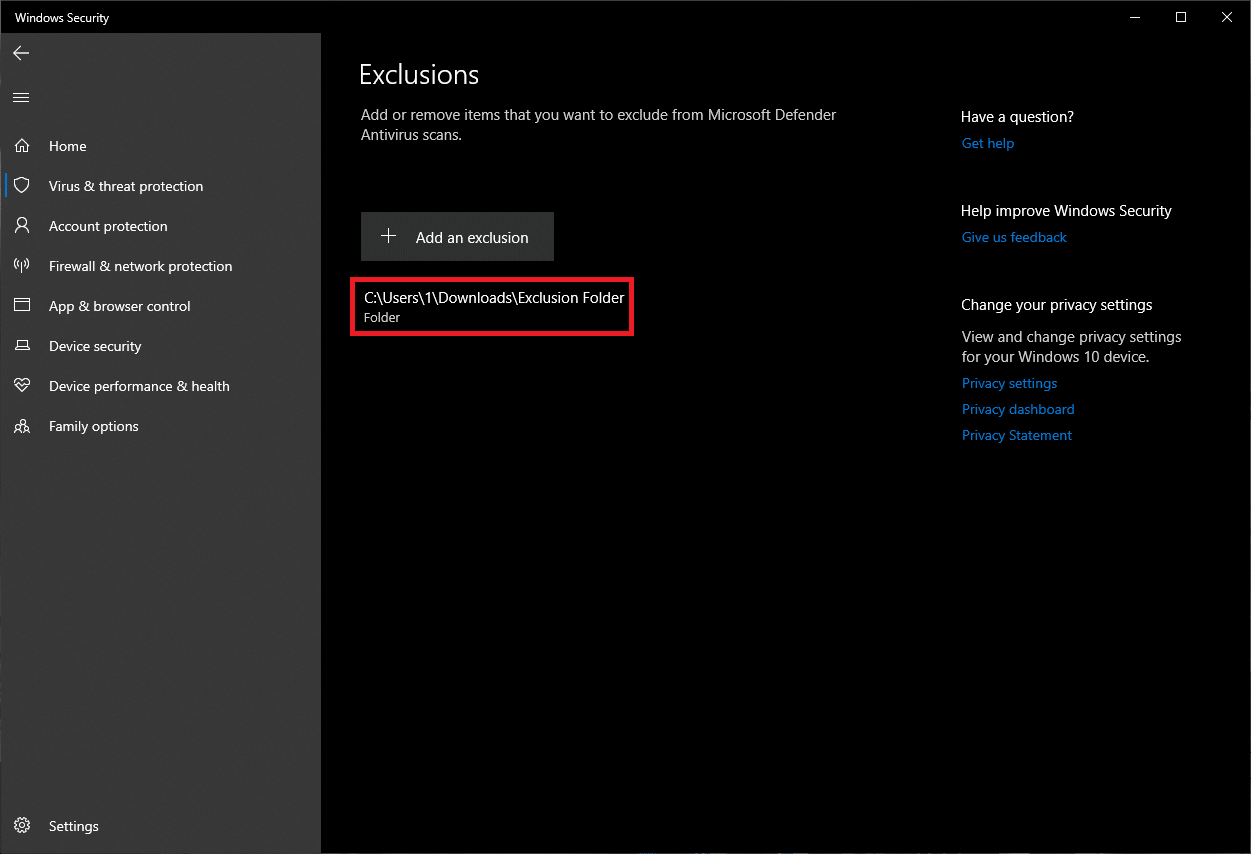
Task: Maximize the Windows Security window
Action: point(1181,17)
